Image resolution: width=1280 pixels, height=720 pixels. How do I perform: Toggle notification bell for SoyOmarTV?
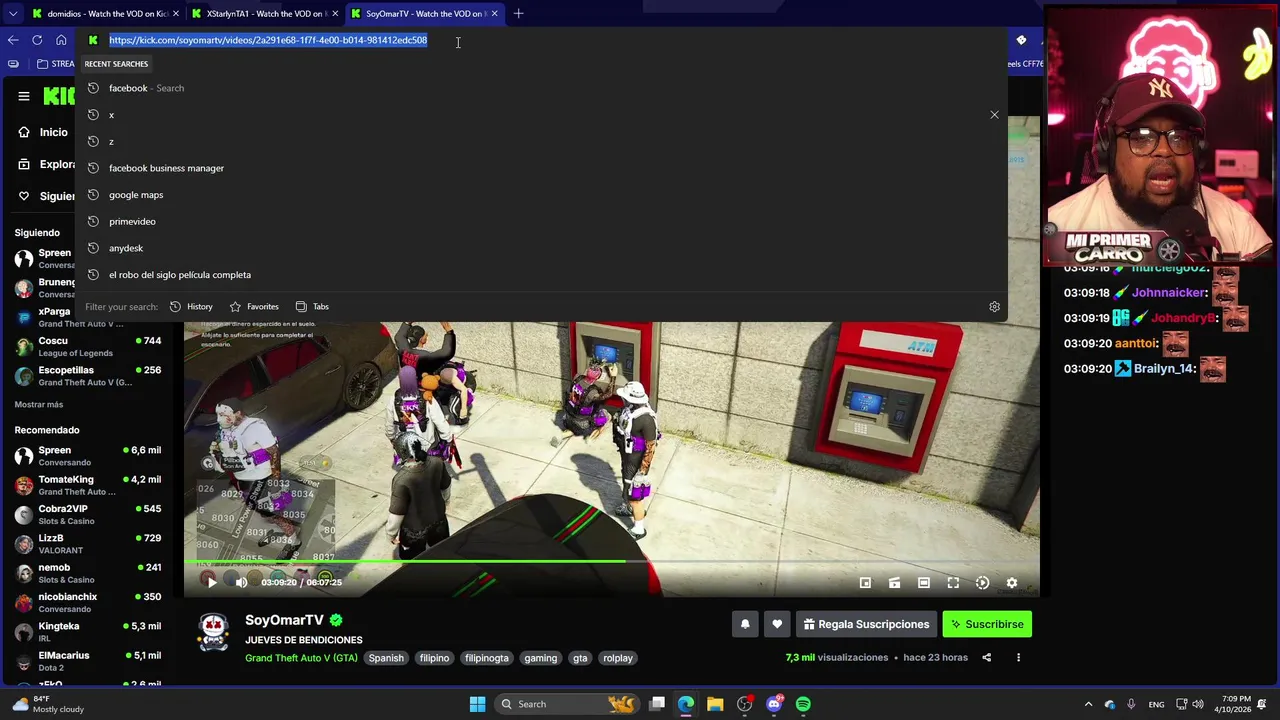click(x=745, y=624)
